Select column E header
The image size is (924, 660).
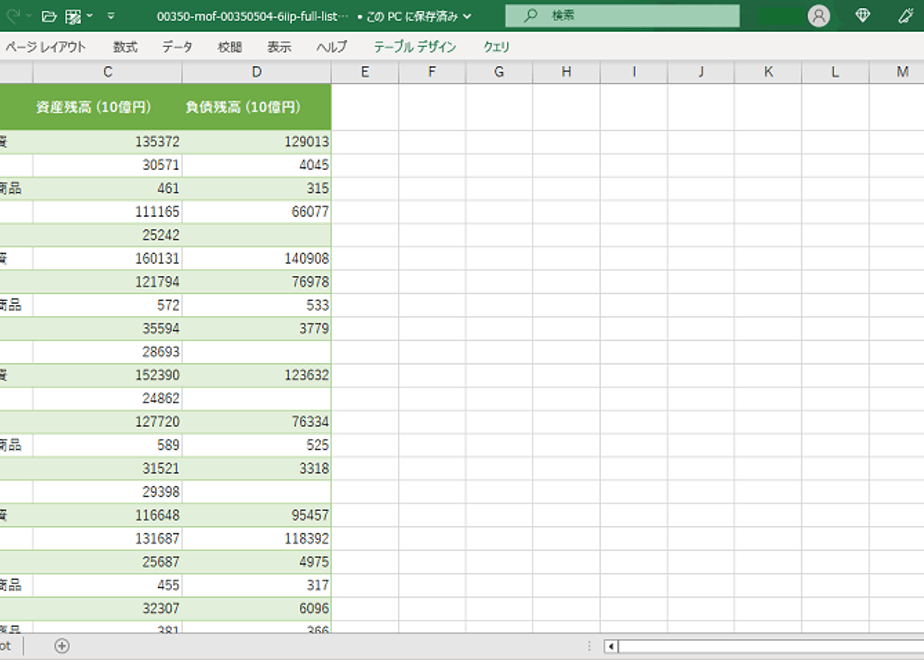(365, 72)
